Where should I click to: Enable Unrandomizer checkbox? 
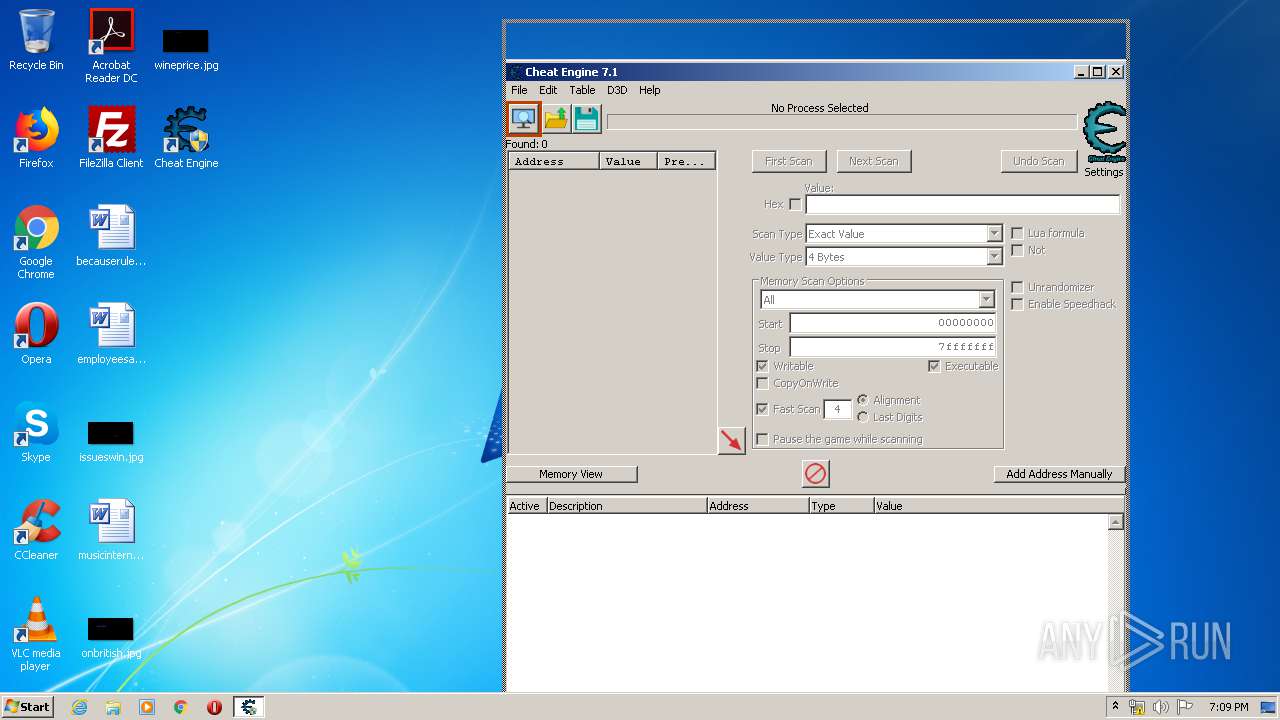point(1017,287)
